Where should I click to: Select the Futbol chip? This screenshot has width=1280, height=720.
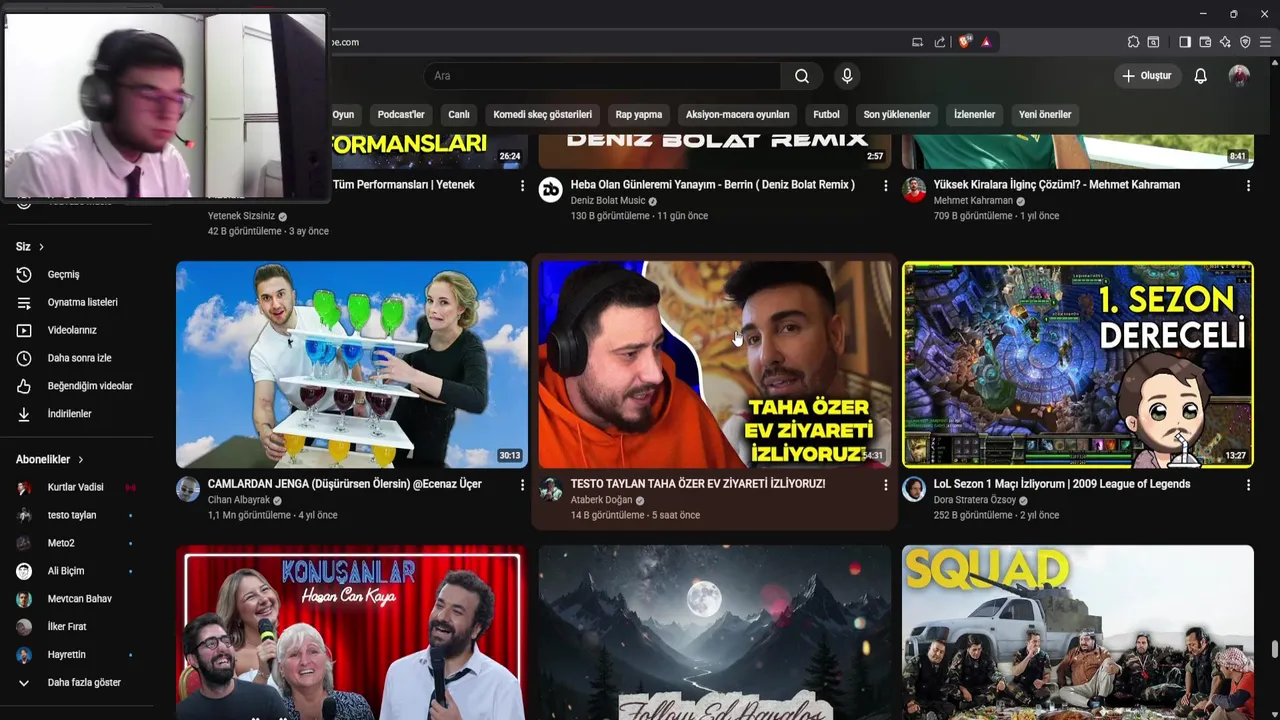pos(827,114)
